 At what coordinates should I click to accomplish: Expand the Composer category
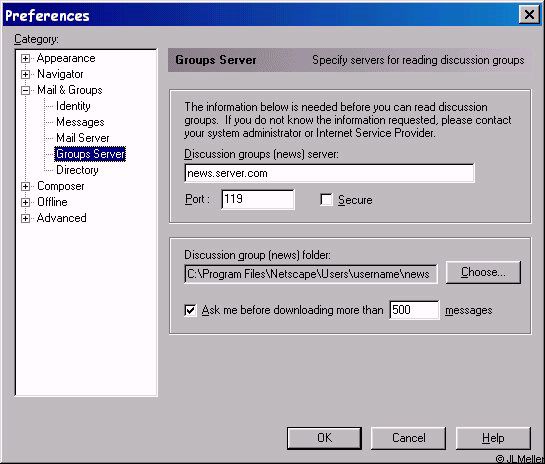(25, 186)
